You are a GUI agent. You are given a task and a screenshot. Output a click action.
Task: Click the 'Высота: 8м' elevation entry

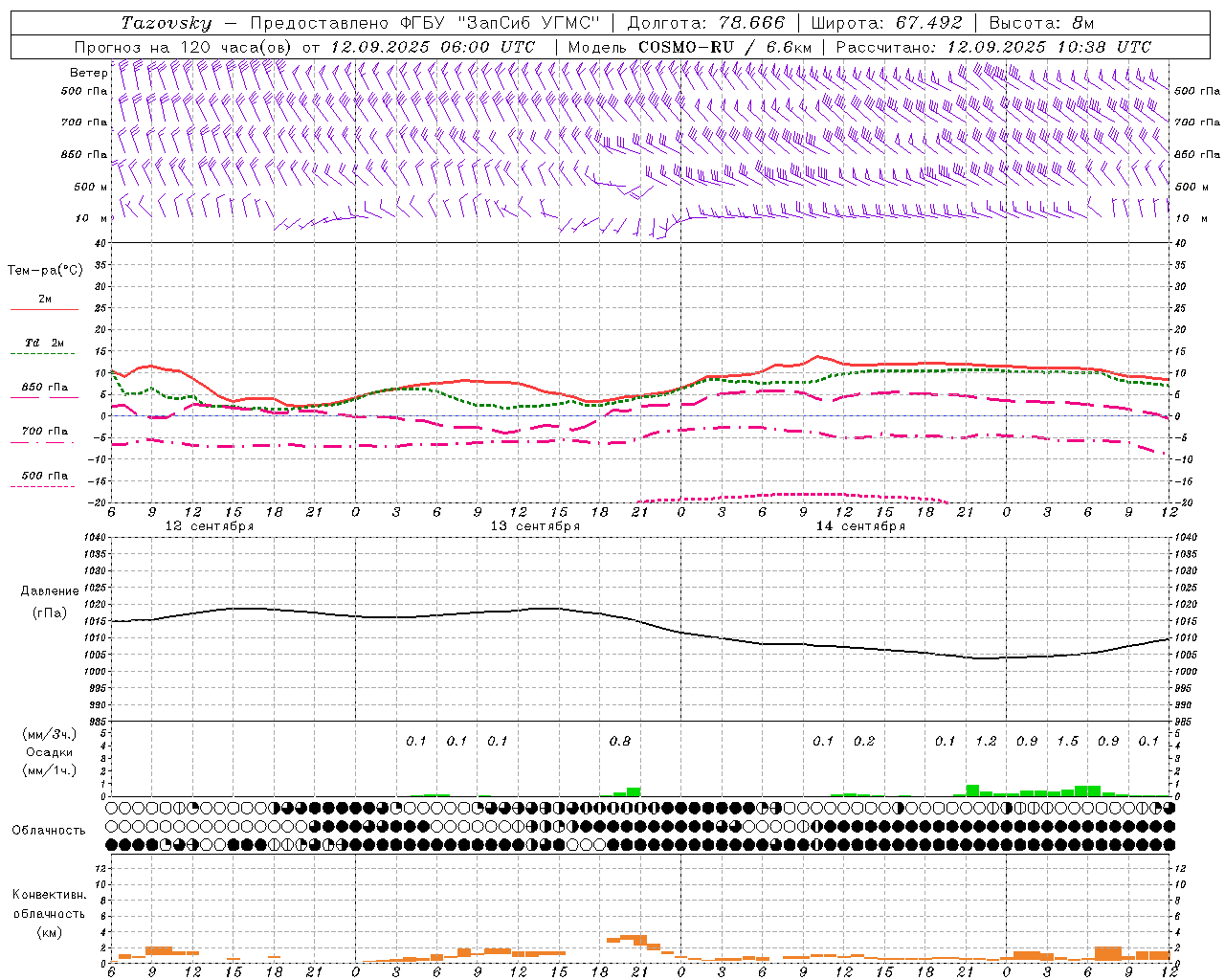[x=1041, y=23]
